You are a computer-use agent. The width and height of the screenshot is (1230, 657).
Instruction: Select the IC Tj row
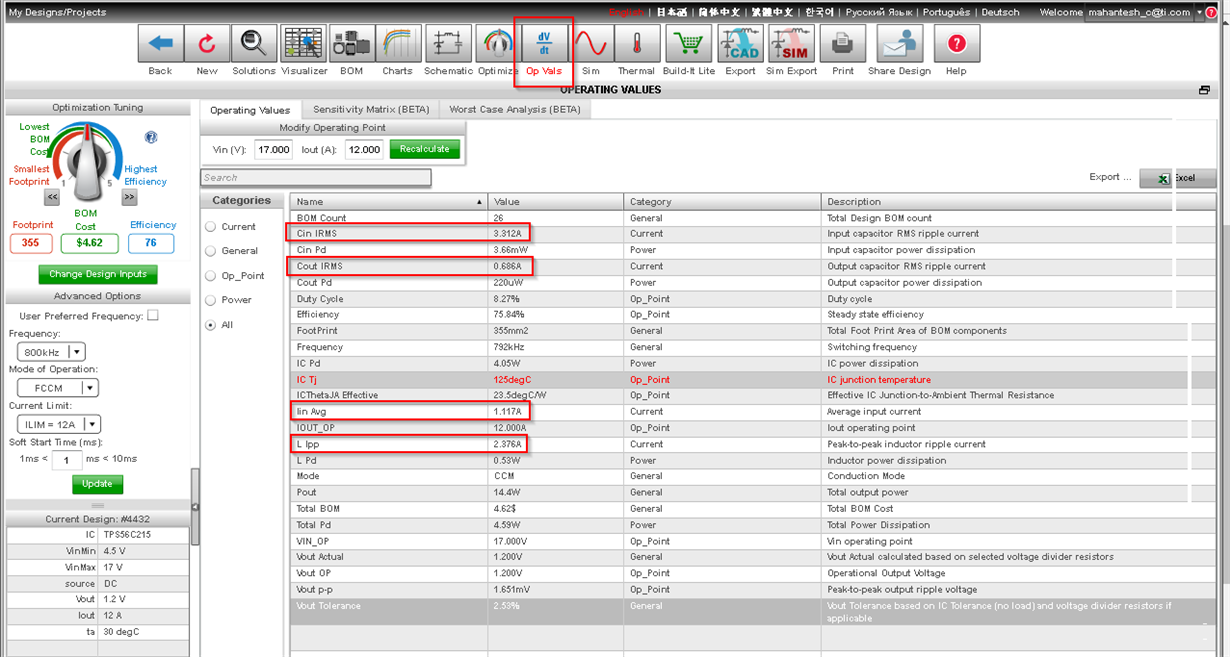753,380
